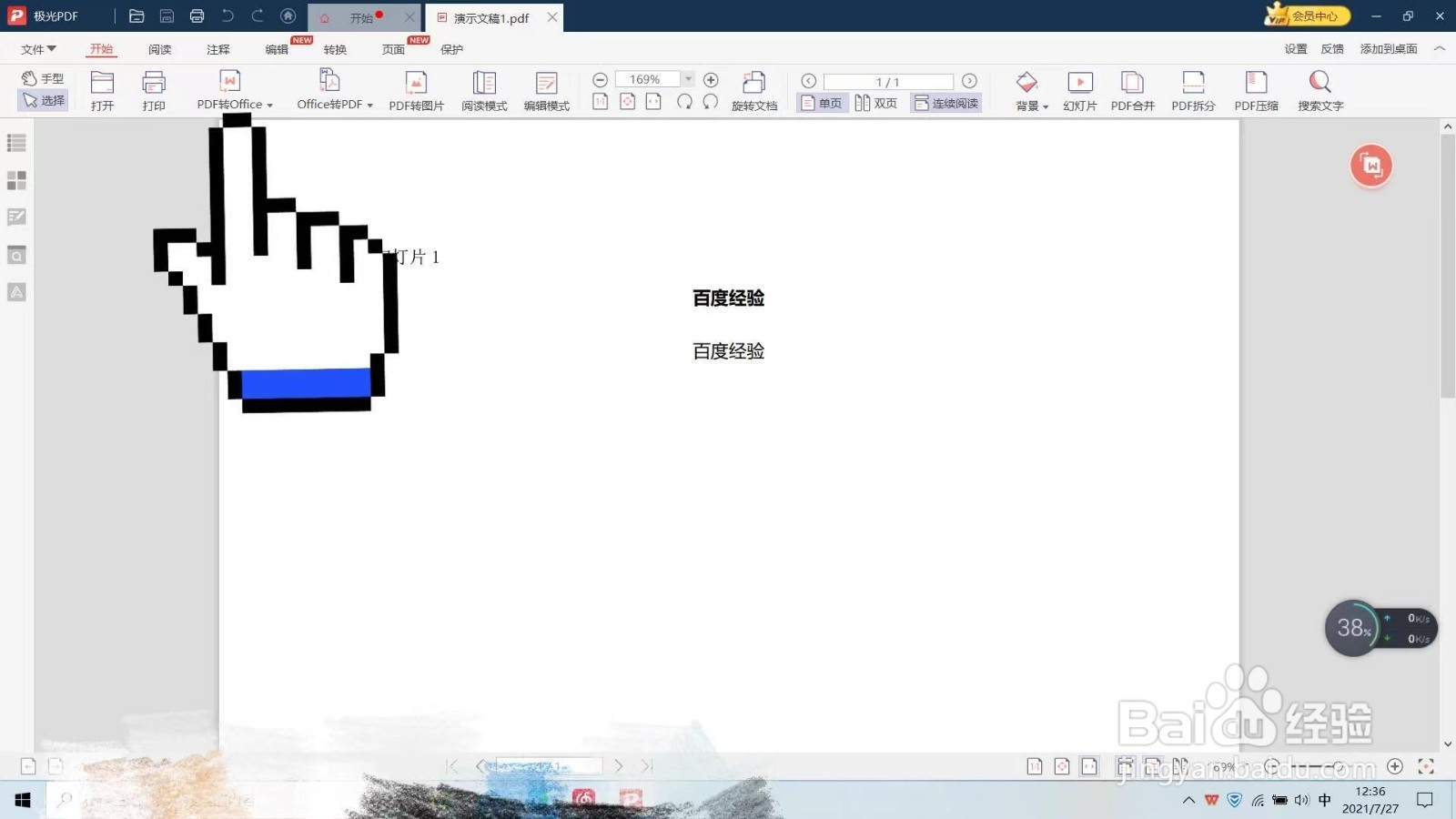Viewport: 1456px width, 819px height.
Task: Click the floating red convert button
Action: pyautogui.click(x=1370, y=166)
